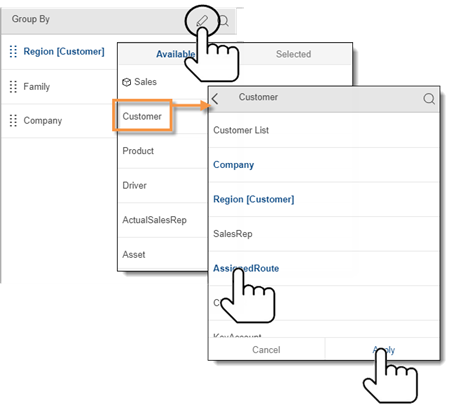Click the pencil edit icon in Group By
The image size is (450, 409).
(202, 21)
